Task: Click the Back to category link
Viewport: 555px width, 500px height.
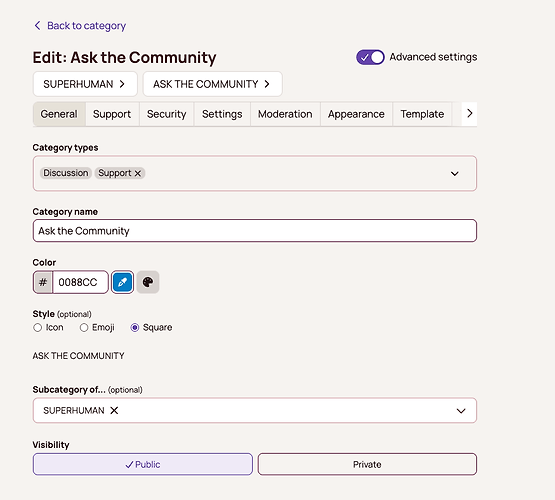Action: coord(80,26)
